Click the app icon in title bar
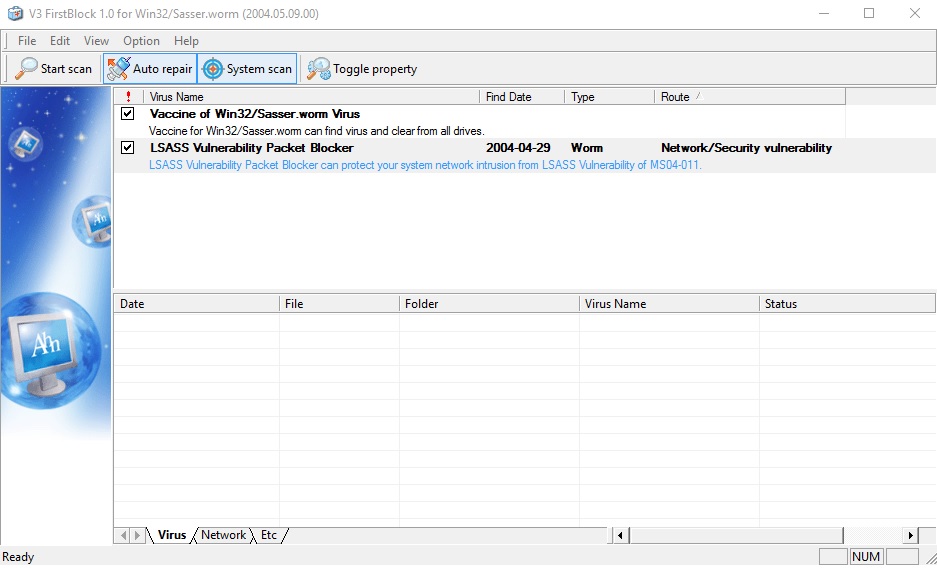 (15, 13)
